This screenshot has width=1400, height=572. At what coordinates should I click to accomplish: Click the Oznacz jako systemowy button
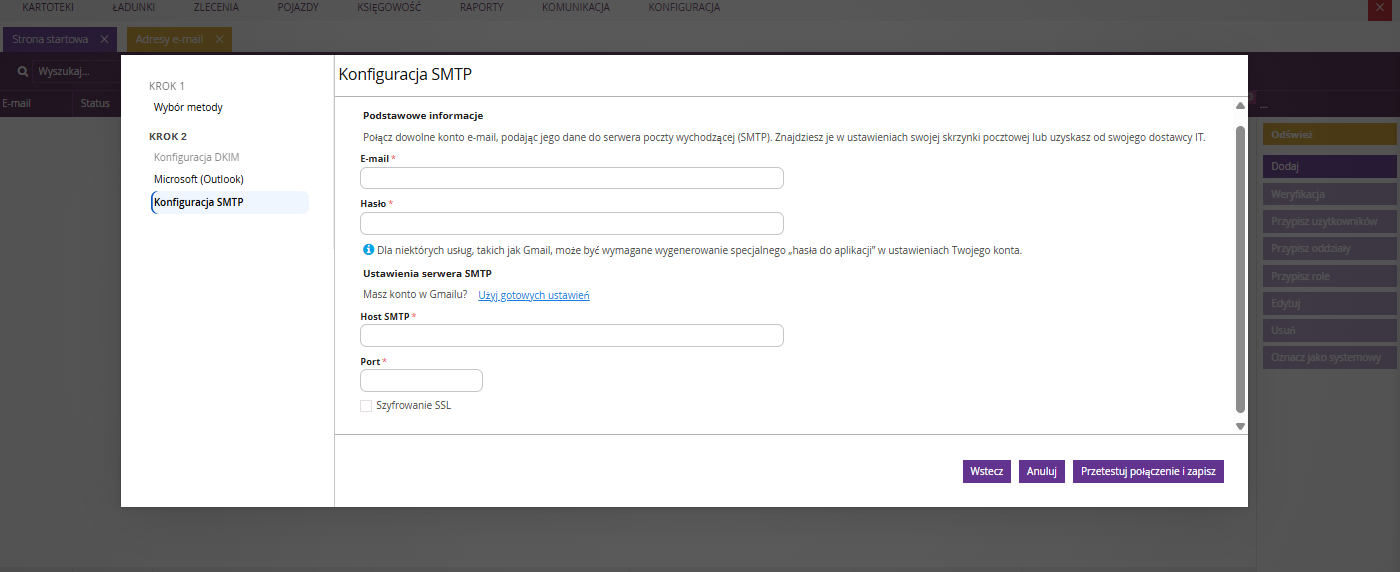(1329, 357)
